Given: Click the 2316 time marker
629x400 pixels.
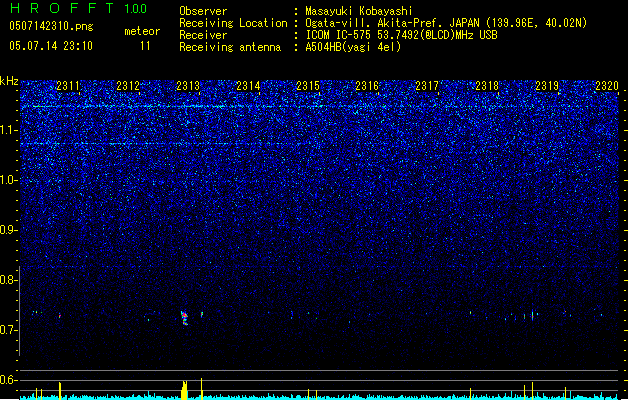Looking at the screenshot, I should 367,86.
